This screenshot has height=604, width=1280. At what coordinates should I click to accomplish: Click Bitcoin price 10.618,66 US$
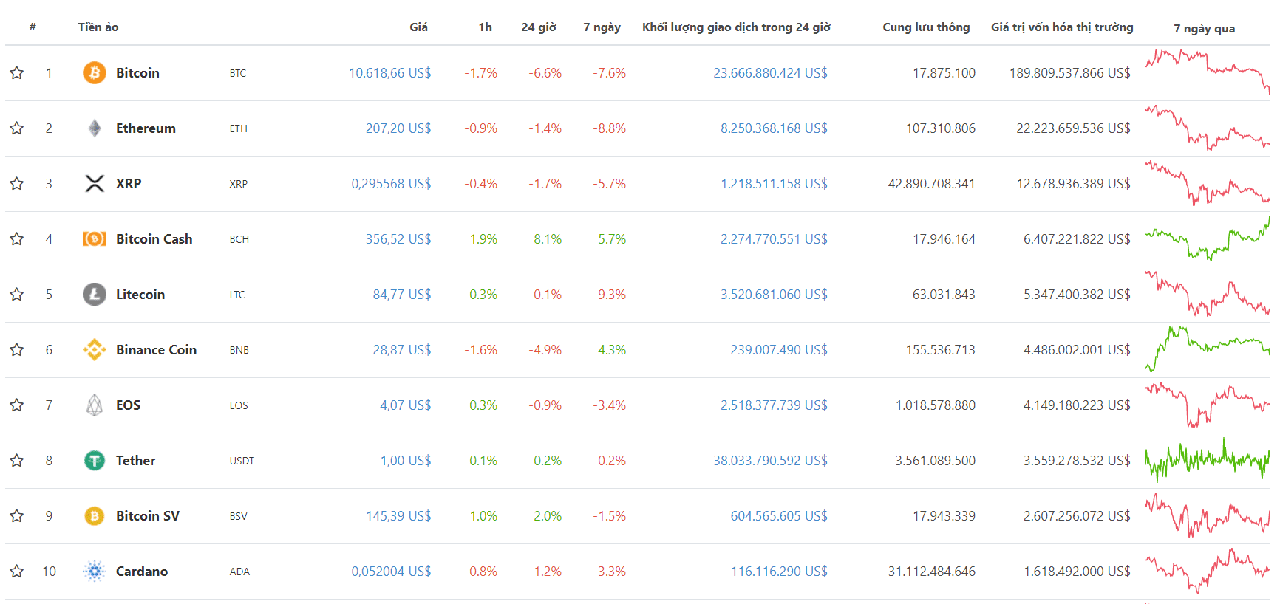(390, 73)
